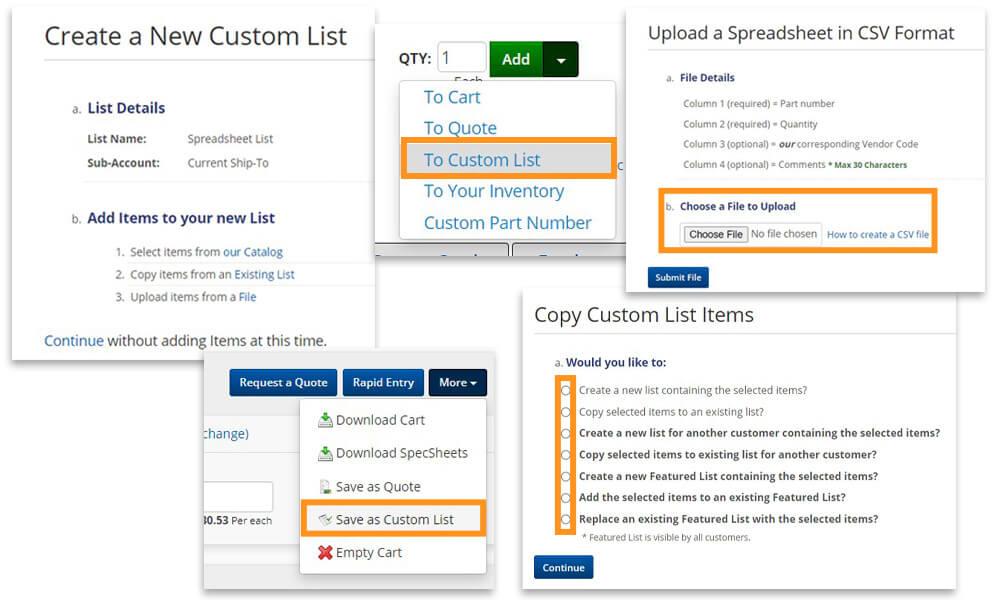1000x600 pixels.
Task: Click Continue button under Copy Custom List Items
Action: 563,567
